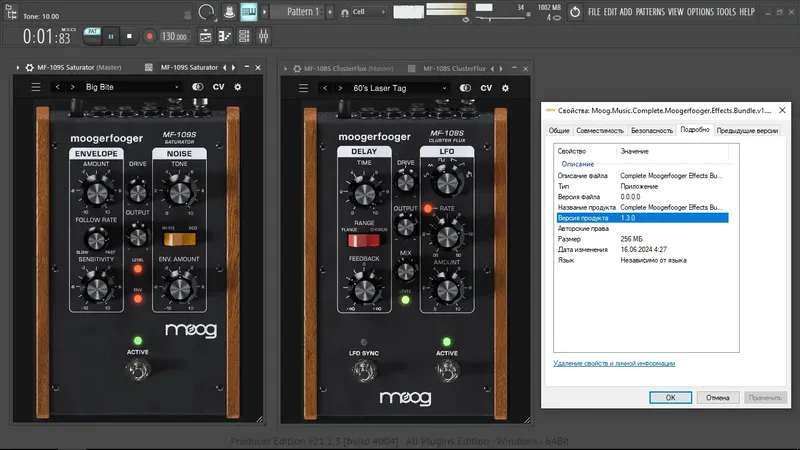The height and width of the screenshot is (450, 800).
Task: Stop playback with the square button
Action: tap(129, 37)
